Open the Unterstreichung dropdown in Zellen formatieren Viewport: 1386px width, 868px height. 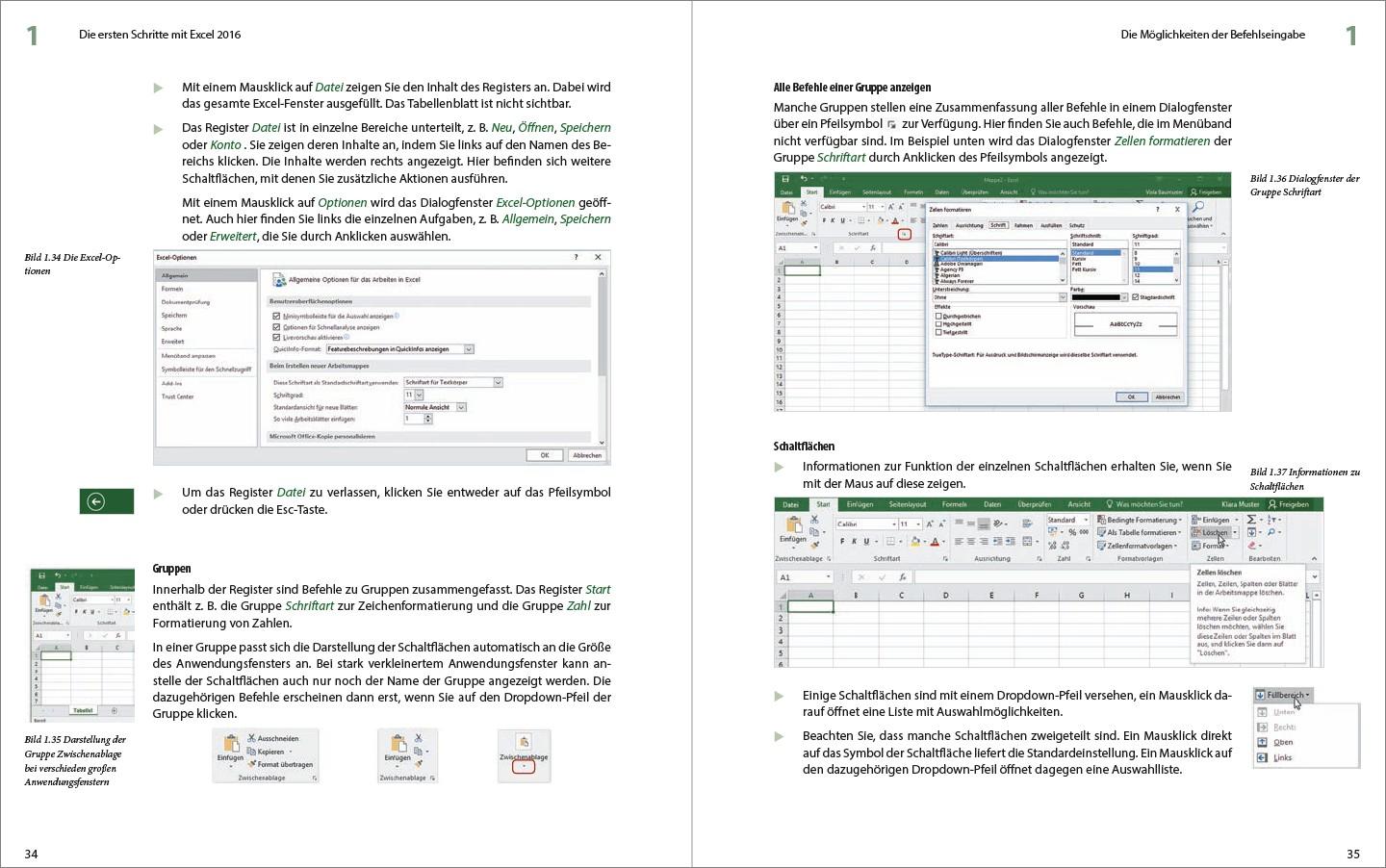click(1063, 297)
